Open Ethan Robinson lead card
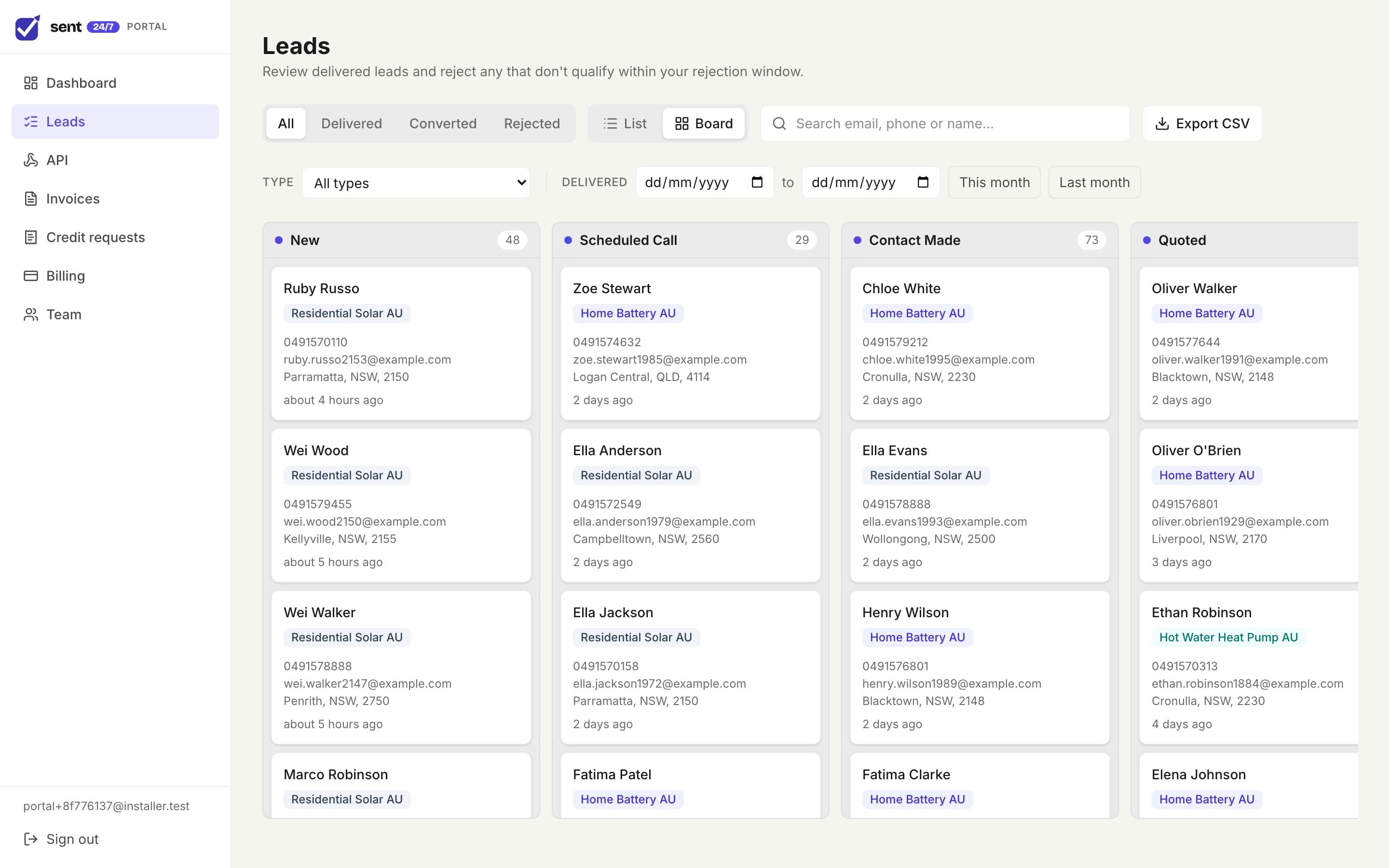Image resolution: width=1389 pixels, height=868 pixels. 1248,667
